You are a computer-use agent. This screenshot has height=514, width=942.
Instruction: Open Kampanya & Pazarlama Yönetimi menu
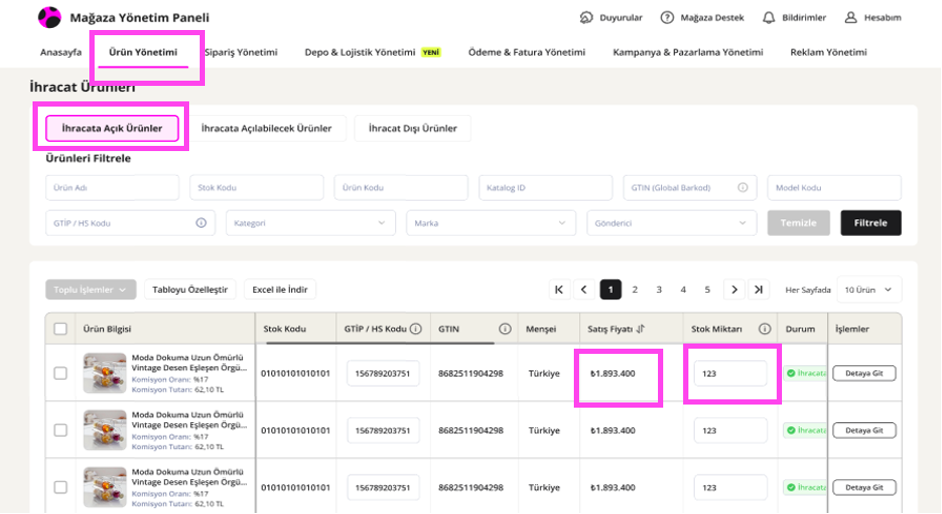pos(688,52)
